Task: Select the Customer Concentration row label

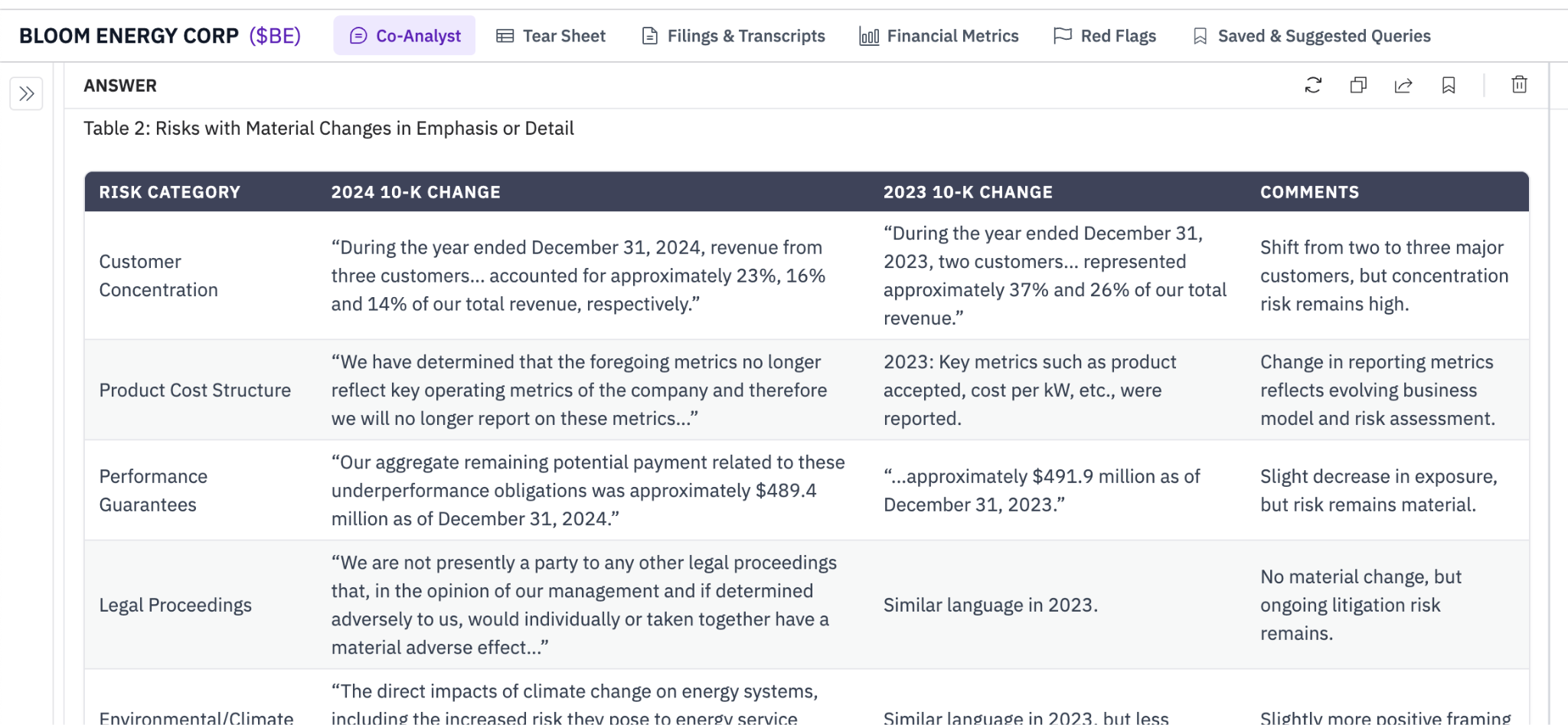Action: 158,276
